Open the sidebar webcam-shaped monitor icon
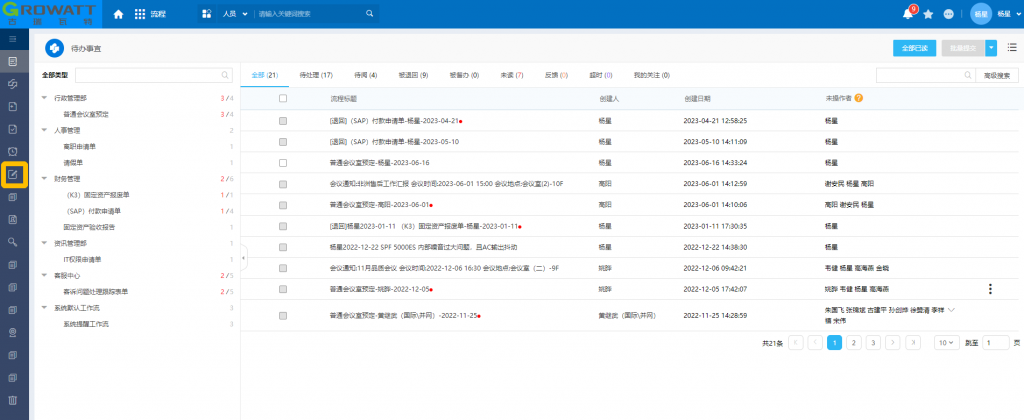The image size is (1024, 420). click(x=12, y=332)
